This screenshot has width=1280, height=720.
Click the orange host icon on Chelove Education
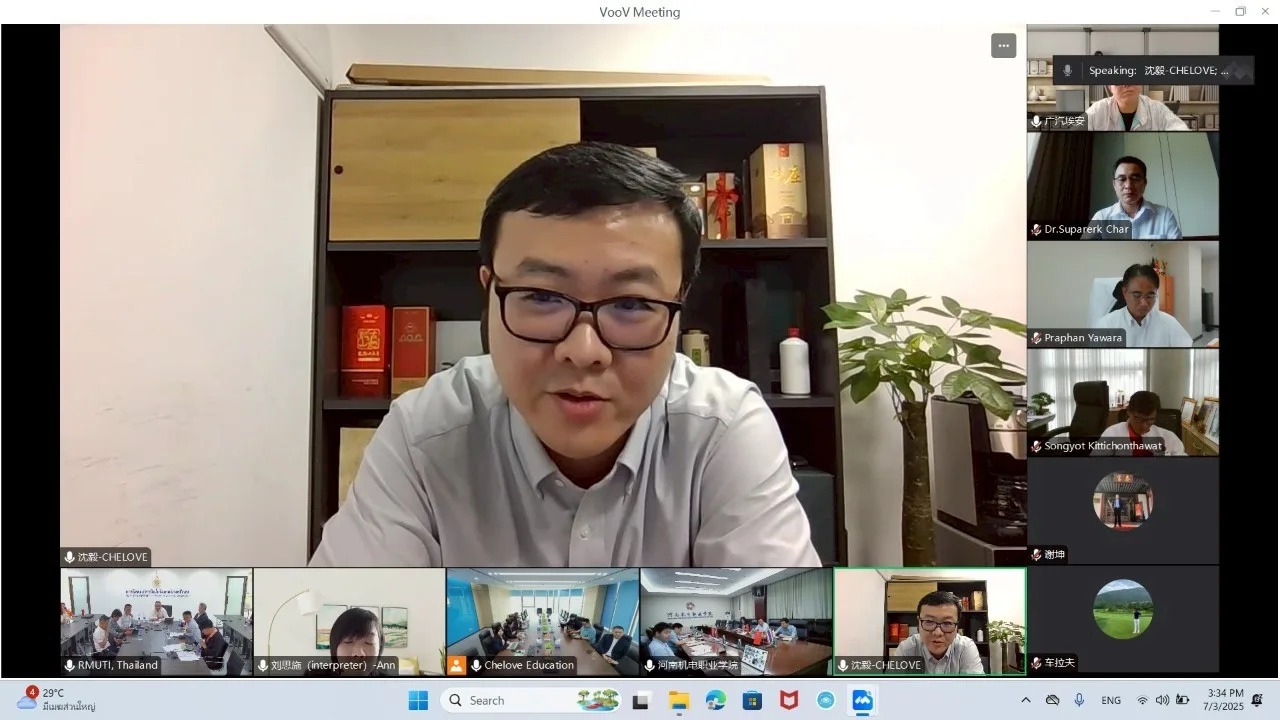(x=457, y=665)
